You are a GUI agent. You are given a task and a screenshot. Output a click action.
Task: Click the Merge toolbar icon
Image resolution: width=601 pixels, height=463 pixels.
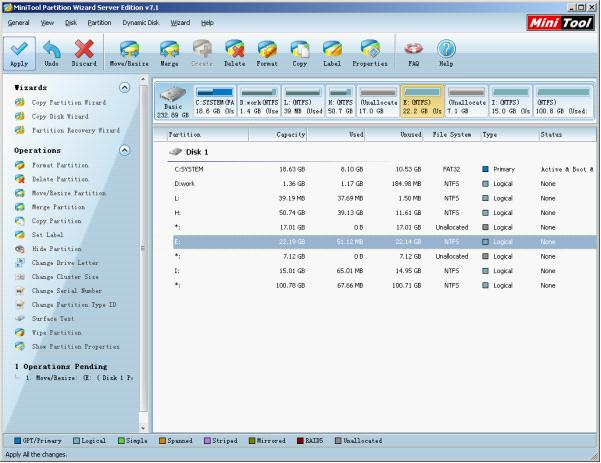(169, 53)
